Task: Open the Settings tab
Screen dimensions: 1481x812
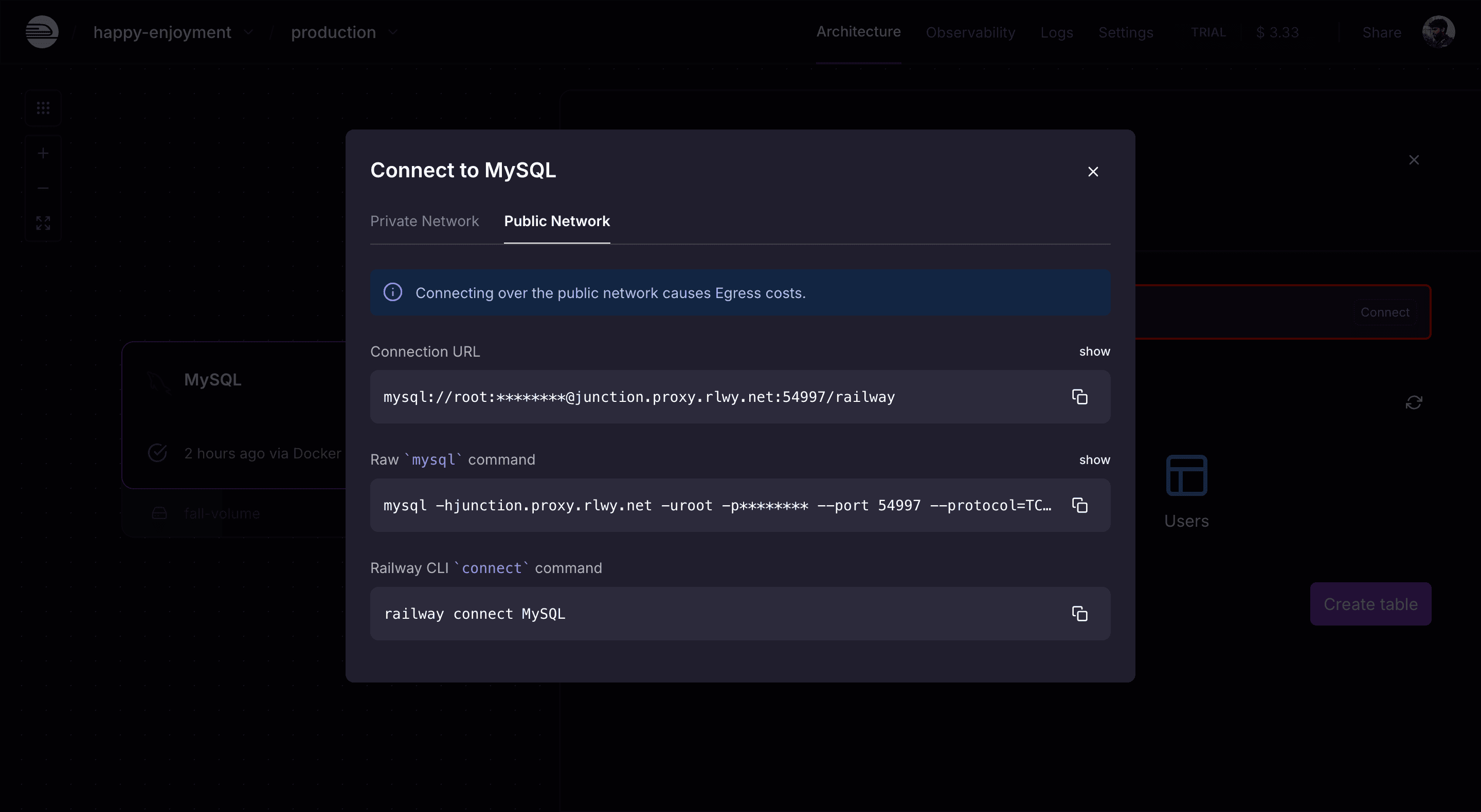Action: pos(1126,32)
